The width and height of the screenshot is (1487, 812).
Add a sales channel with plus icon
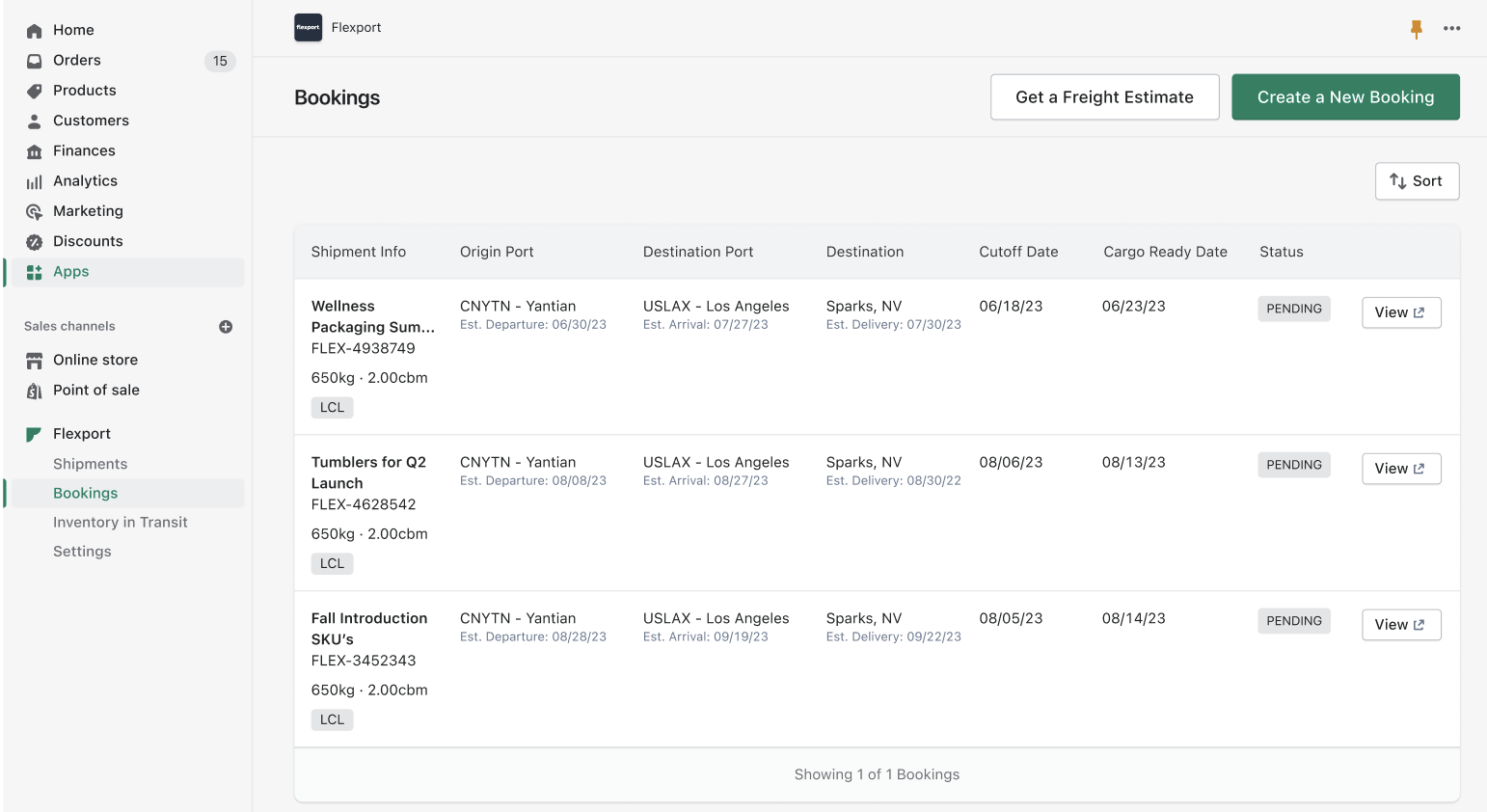pyautogui.click(x=226, y=327)
